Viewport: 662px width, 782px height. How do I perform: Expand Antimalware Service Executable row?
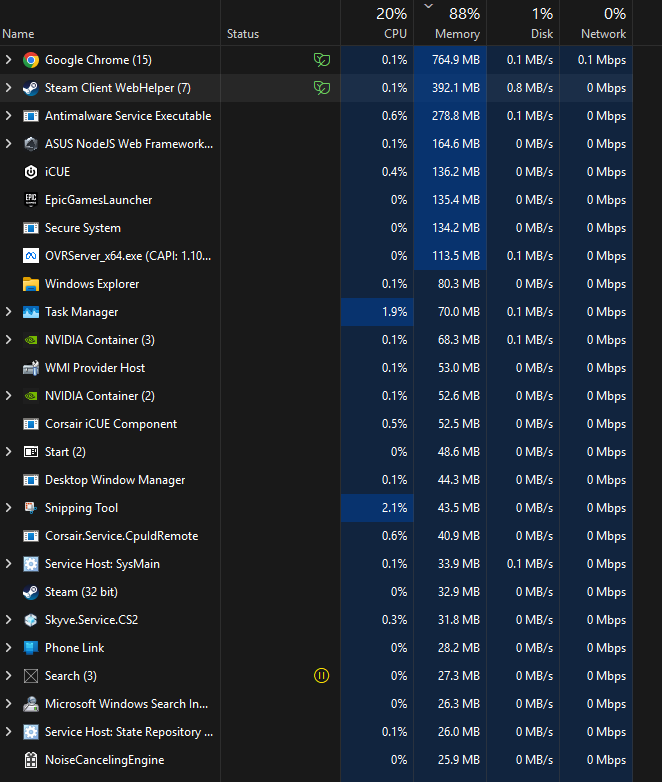coord(8,116)
